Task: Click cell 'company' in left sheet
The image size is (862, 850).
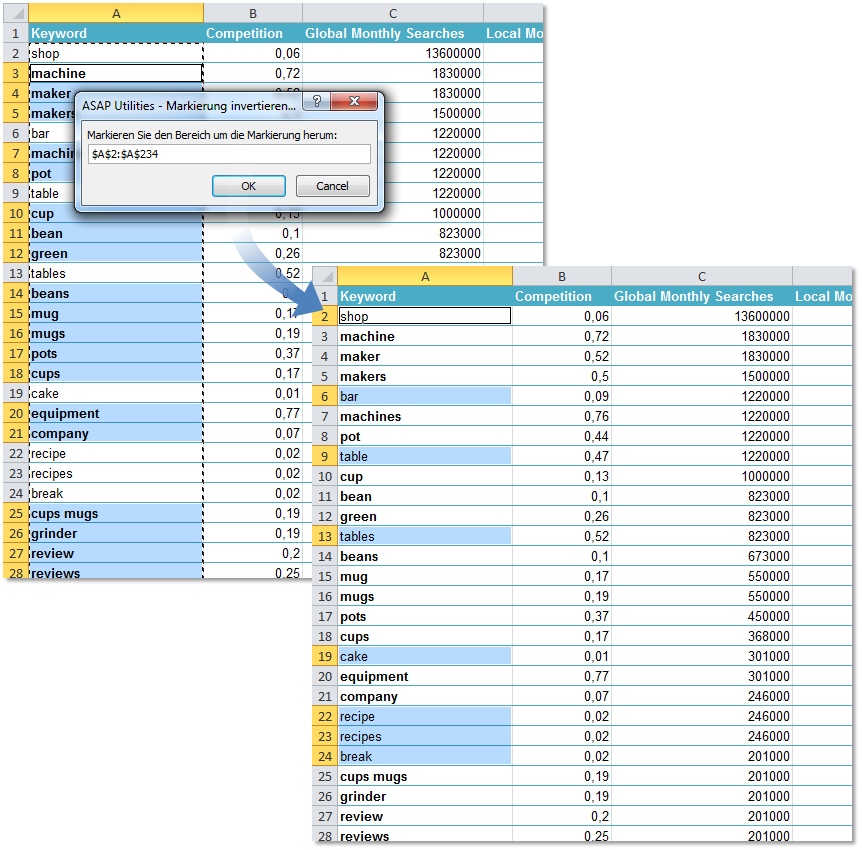Action: click(116, 433)
